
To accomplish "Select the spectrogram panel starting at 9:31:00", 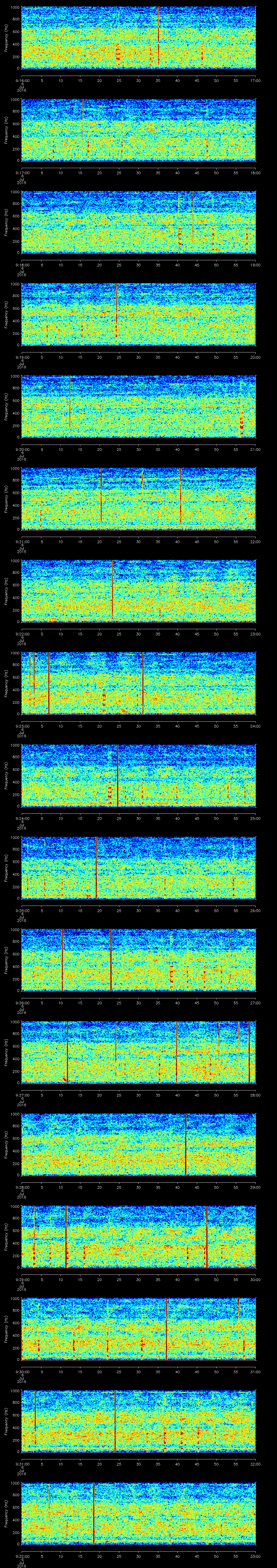I will pos(139,1421).
